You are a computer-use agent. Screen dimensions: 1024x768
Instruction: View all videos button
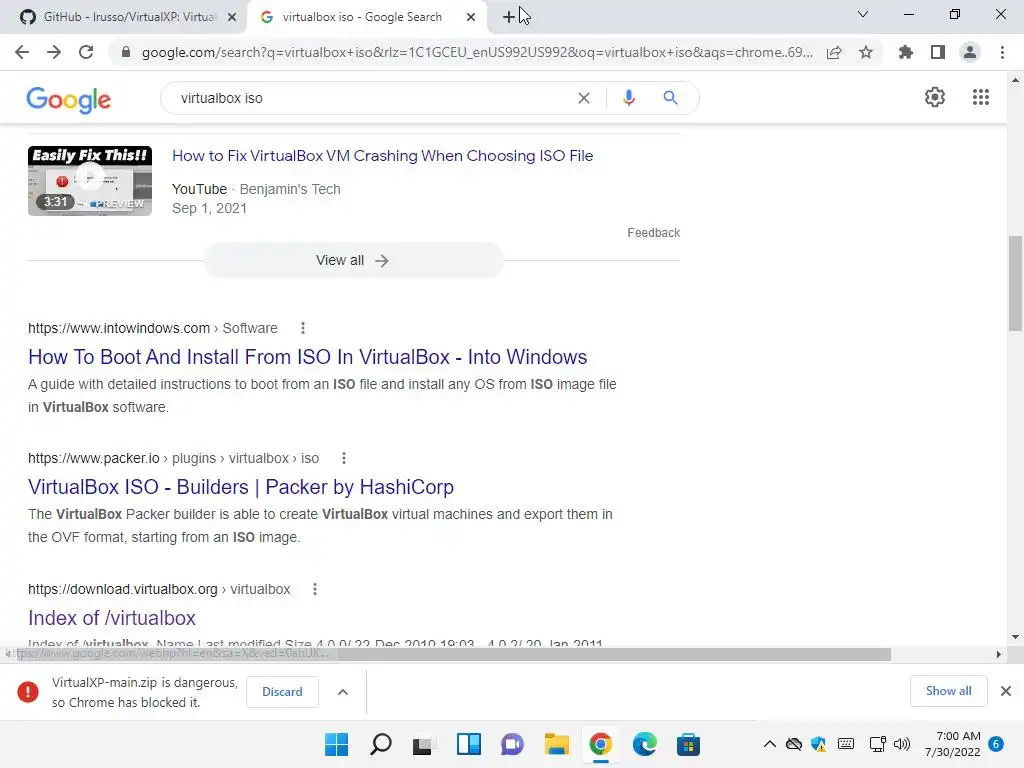[x=353, y=260]
